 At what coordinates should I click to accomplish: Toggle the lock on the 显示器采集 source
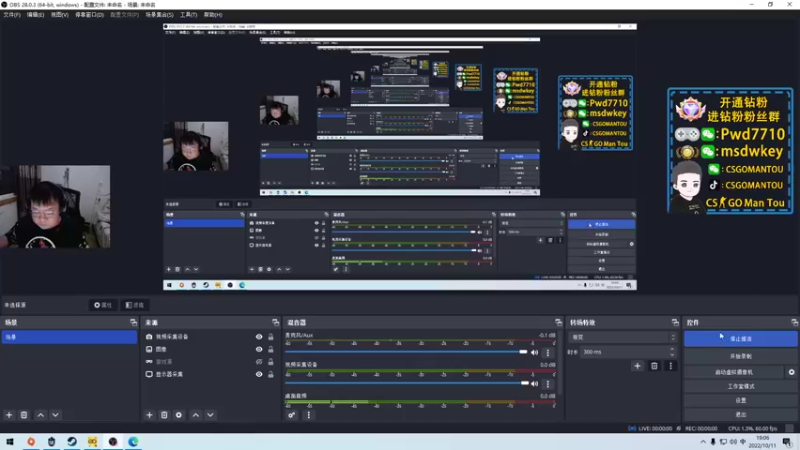click(270, 374)
